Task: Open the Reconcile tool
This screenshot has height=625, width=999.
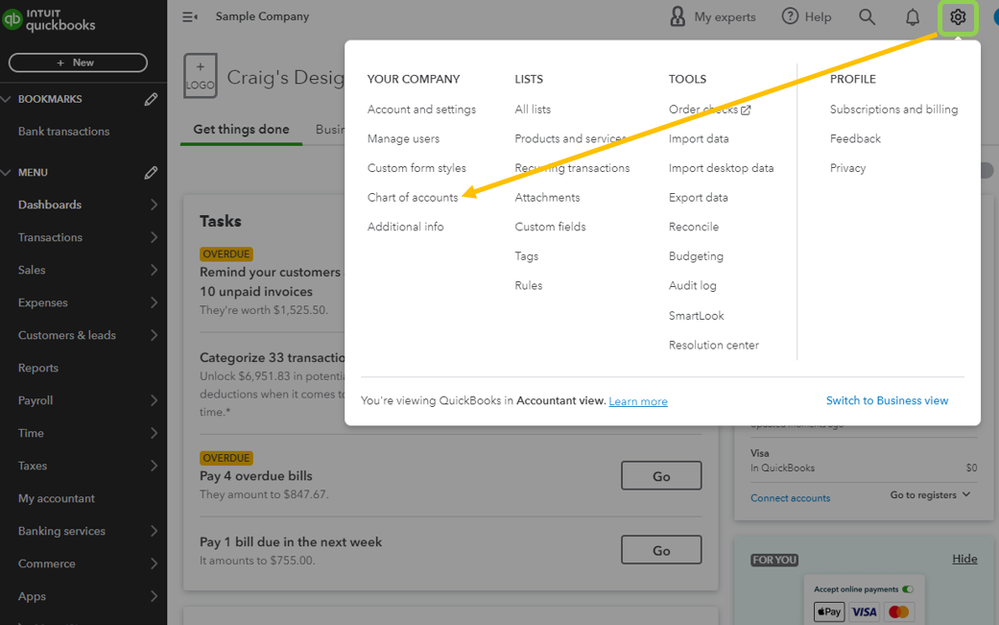Action: tap(693, 227)
